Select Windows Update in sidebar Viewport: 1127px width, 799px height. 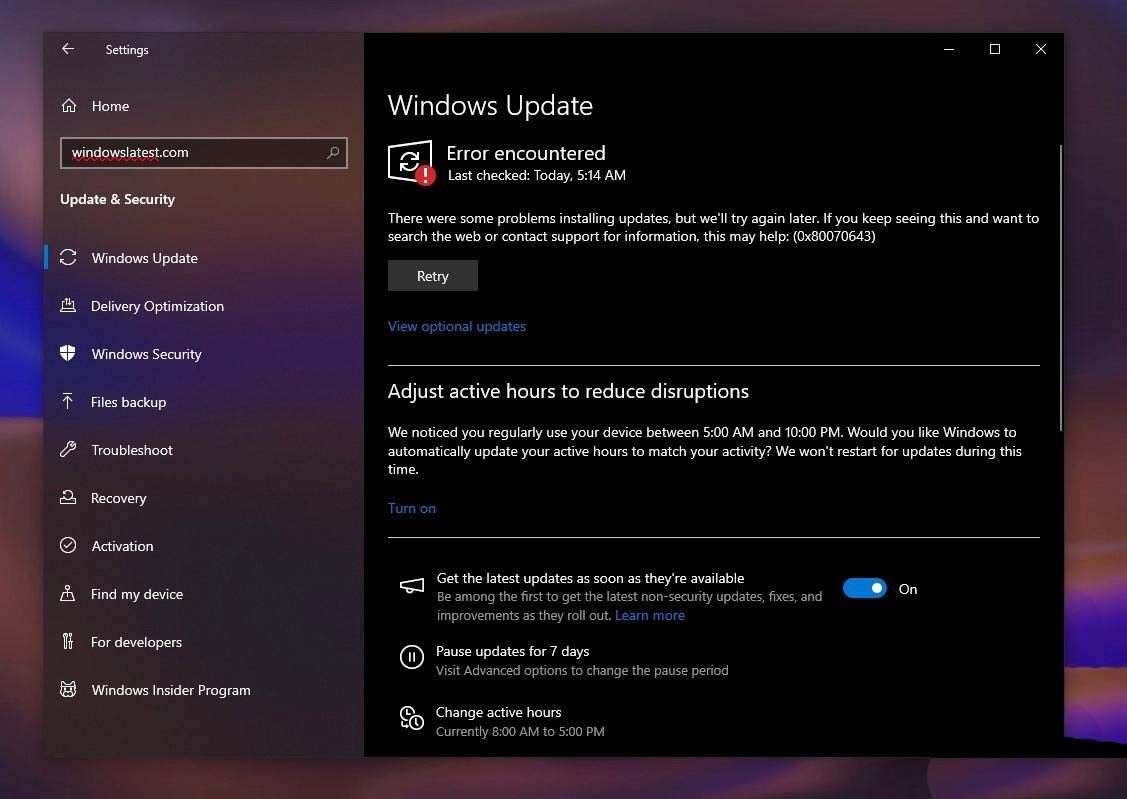pos(144,258)
